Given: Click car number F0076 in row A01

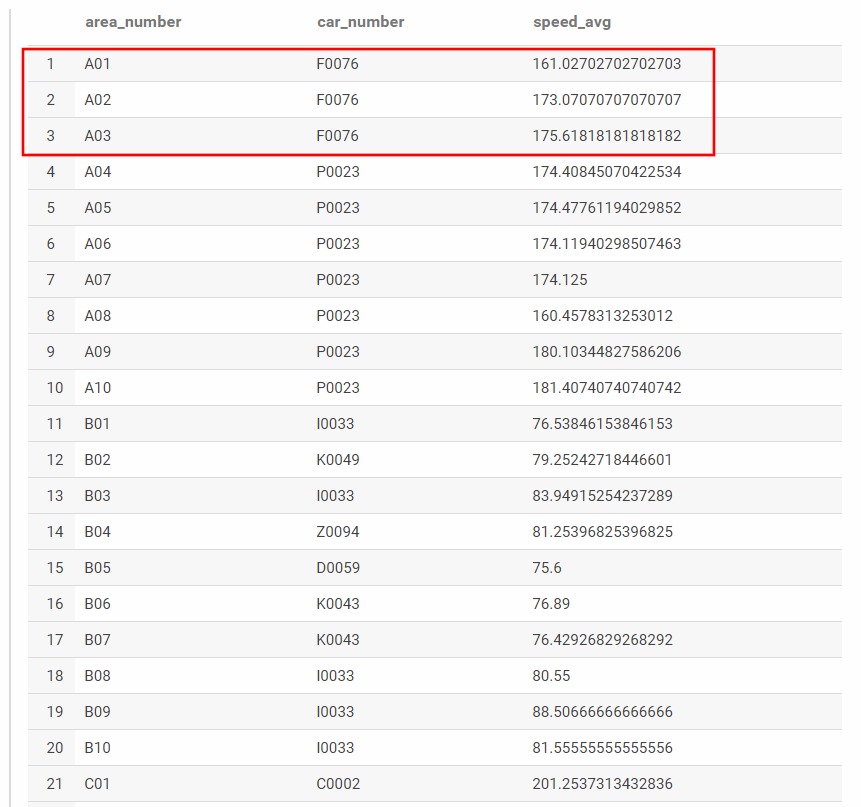Looking at the screenshot, I should (x=337, y=64).
